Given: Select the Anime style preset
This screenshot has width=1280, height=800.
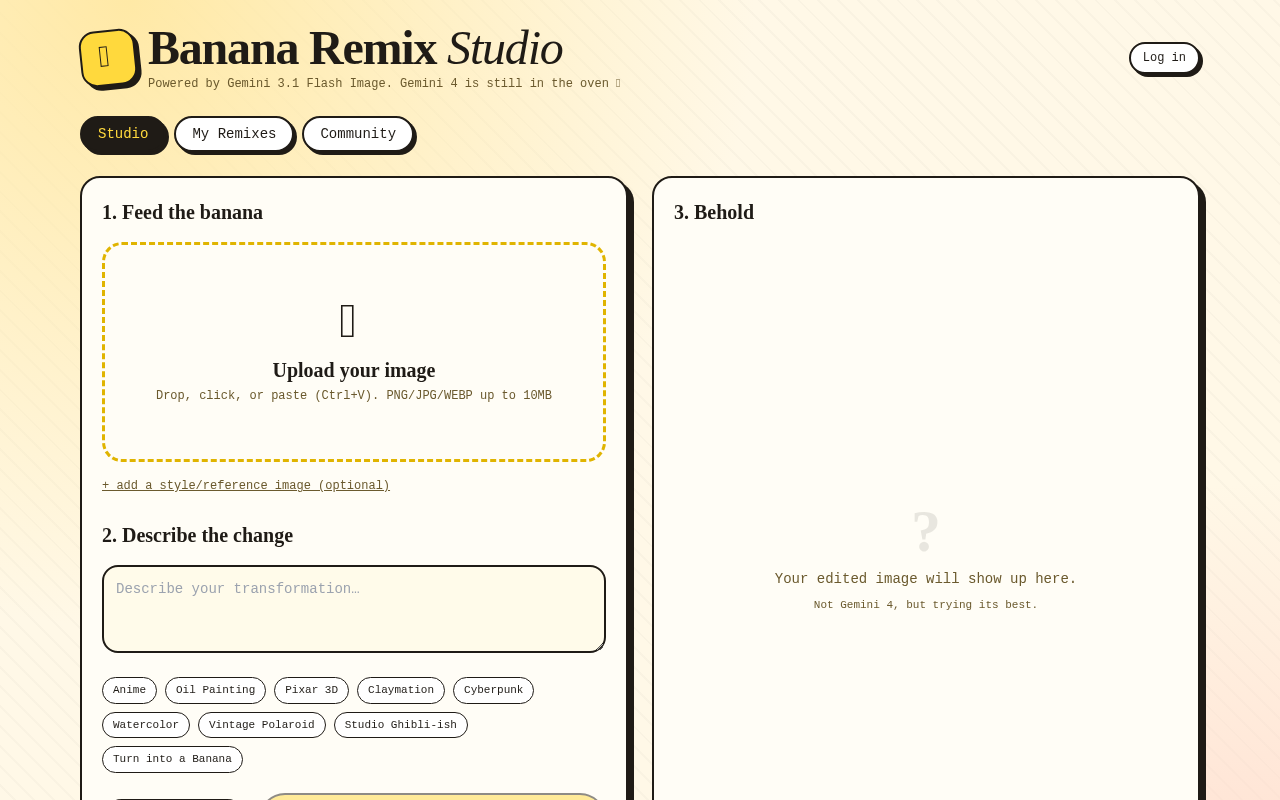Looking at the screenshot, I should click(x=129, y=690).
